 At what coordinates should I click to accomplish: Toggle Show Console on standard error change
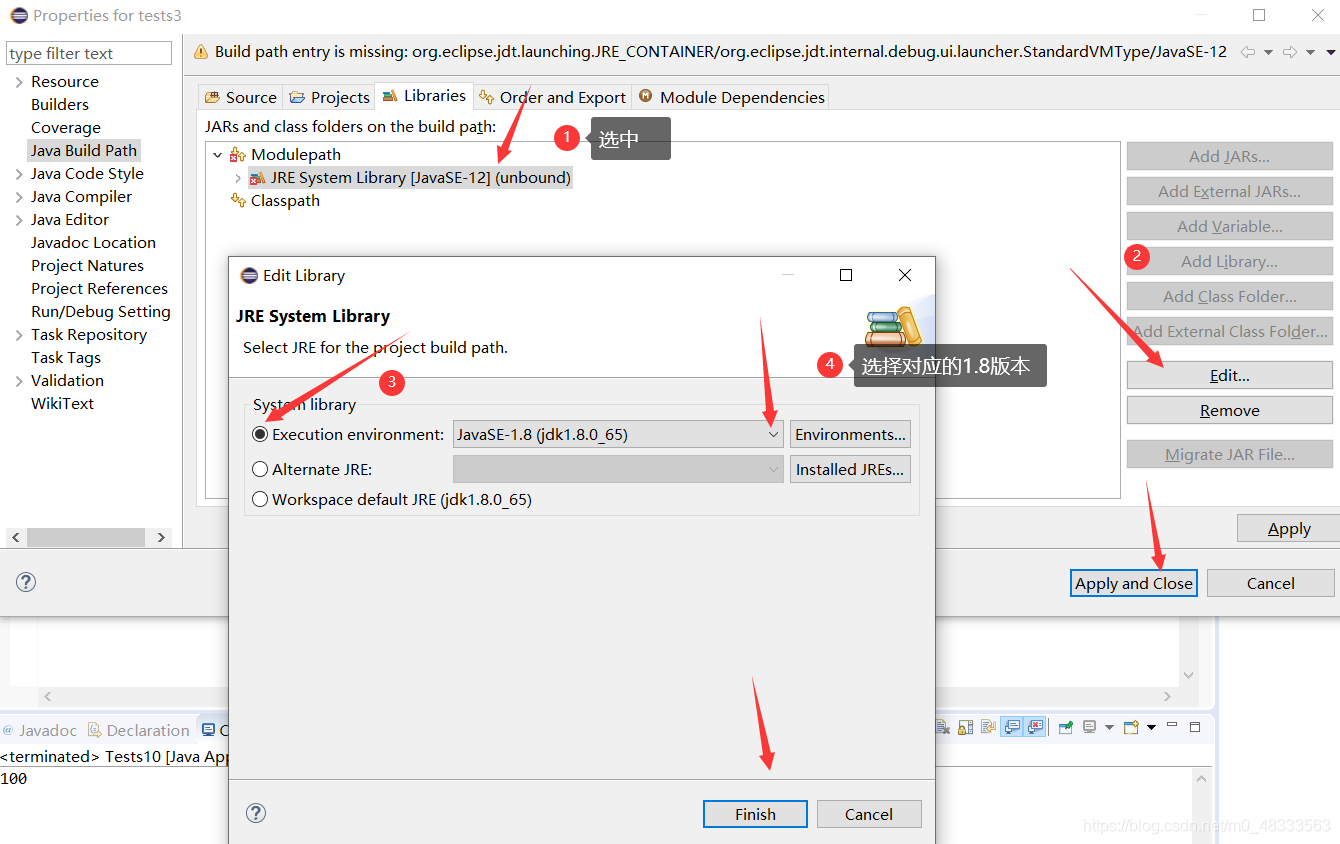(1035, 727)
